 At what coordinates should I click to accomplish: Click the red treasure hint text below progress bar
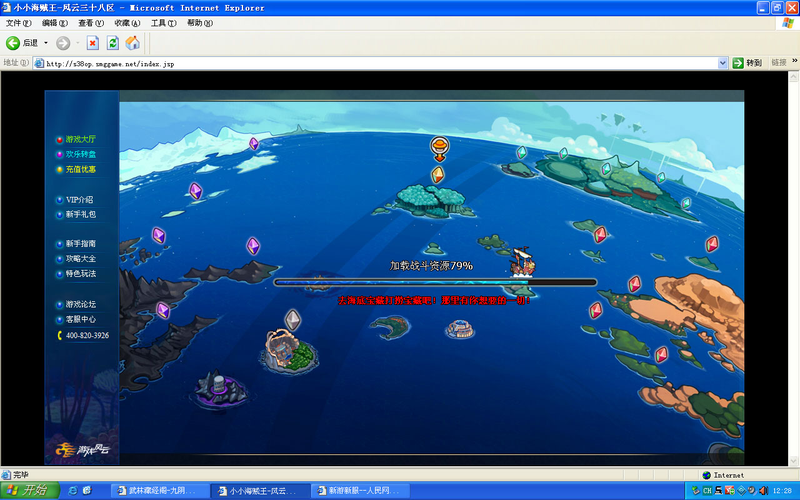(434, 301)
